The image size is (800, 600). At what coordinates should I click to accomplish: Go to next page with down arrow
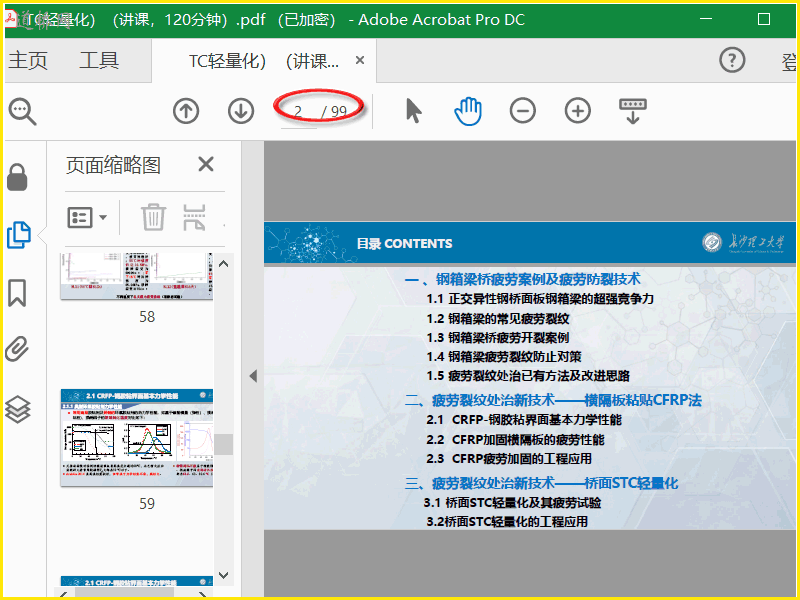click(x=241, y=111)
